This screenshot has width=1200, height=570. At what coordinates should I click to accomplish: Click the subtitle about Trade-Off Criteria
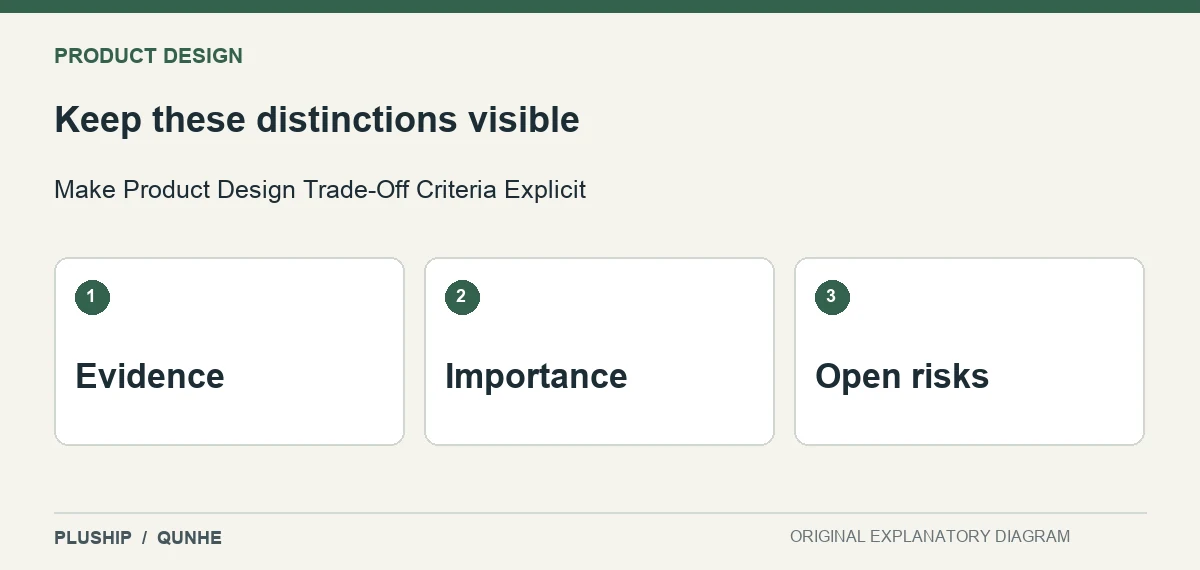pos(320,189)
